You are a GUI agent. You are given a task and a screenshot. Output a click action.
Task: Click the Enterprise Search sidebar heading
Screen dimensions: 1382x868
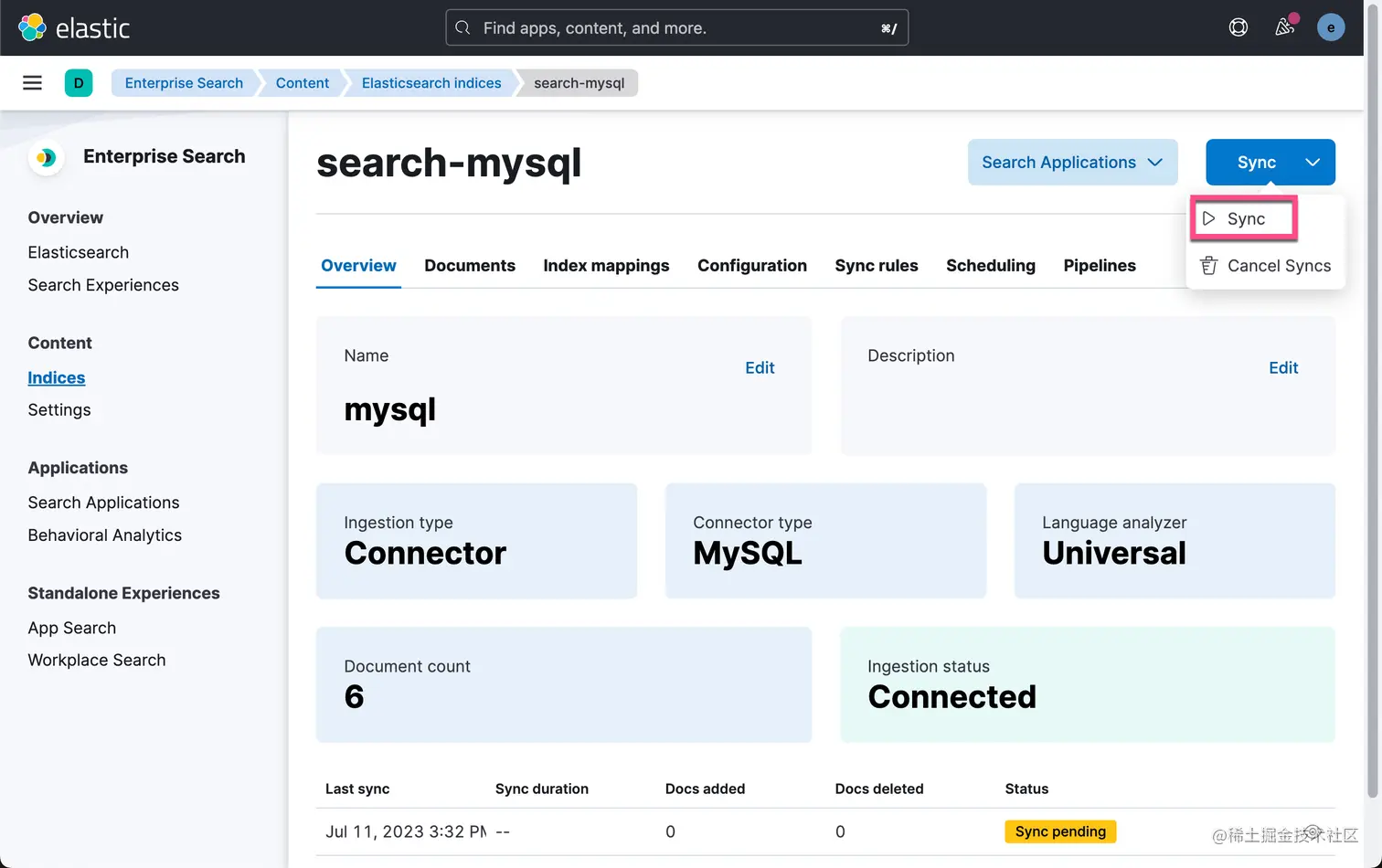point(165,156)
